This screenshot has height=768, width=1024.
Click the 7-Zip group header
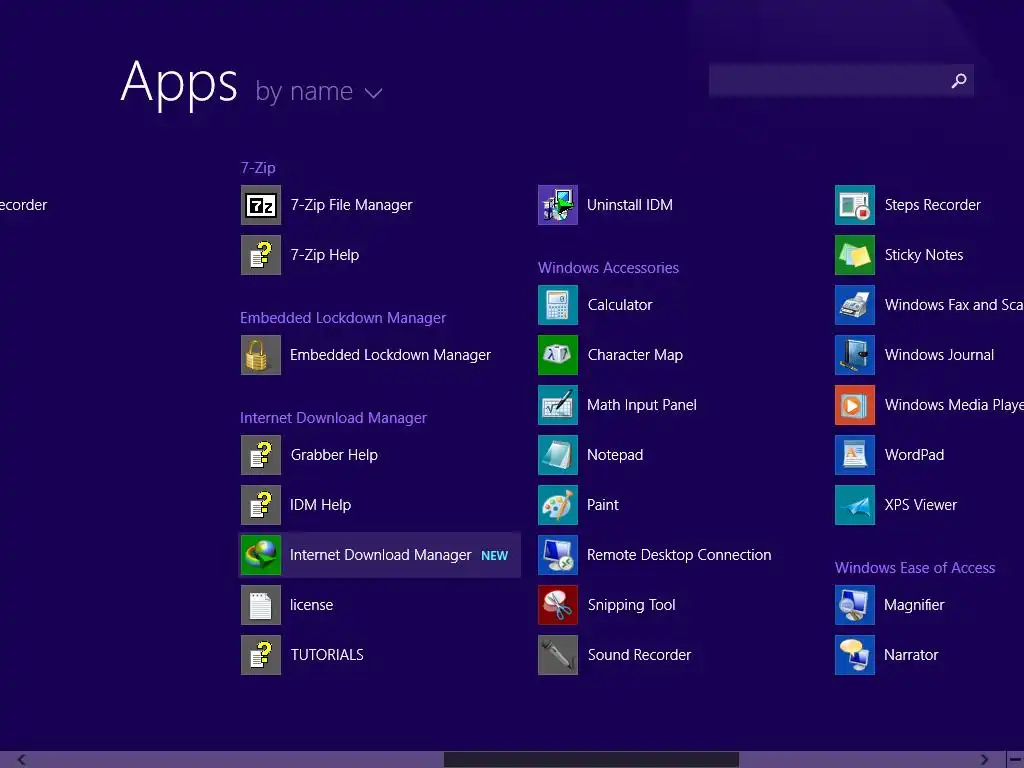tap(258, 168)
